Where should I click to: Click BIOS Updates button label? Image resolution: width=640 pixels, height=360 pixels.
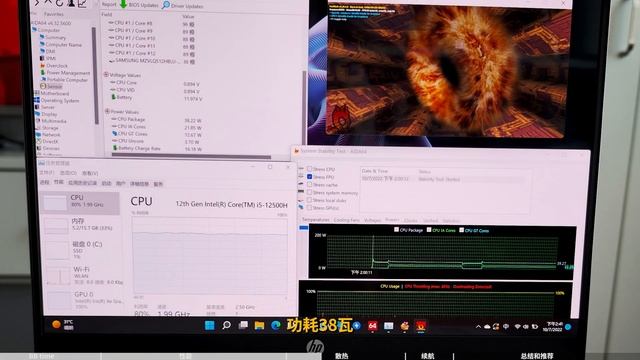143,5
